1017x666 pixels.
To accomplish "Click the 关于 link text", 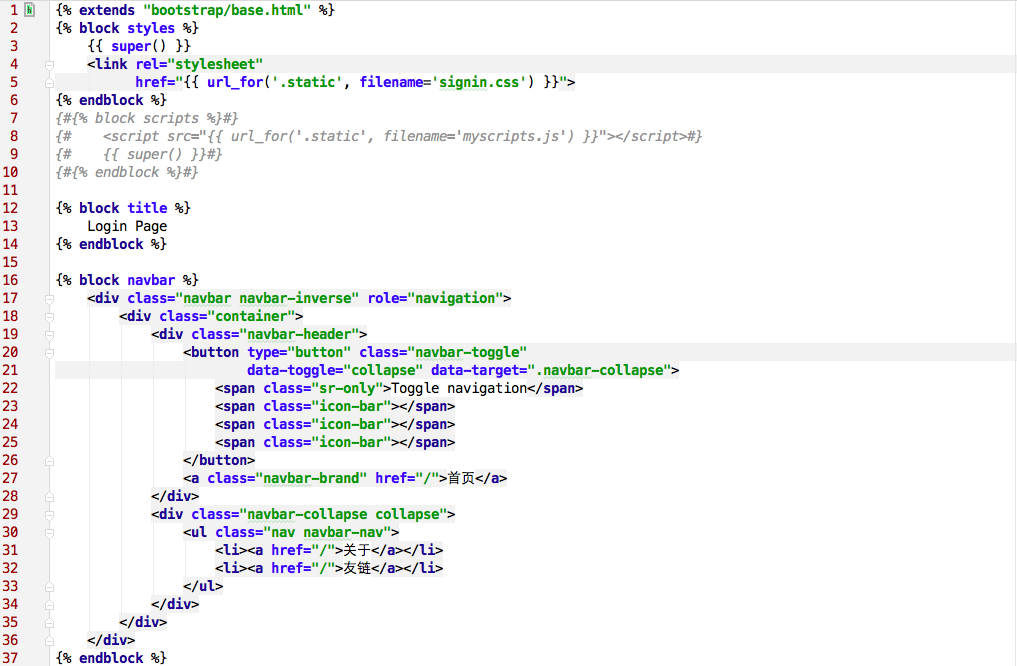I will pos(357,551).
